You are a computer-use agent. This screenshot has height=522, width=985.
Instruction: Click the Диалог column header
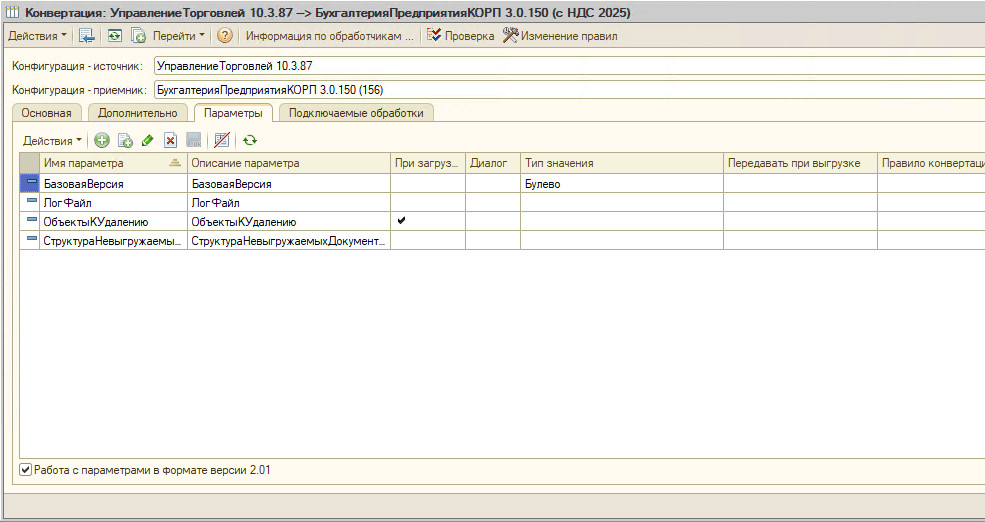(x=493, y=163)
